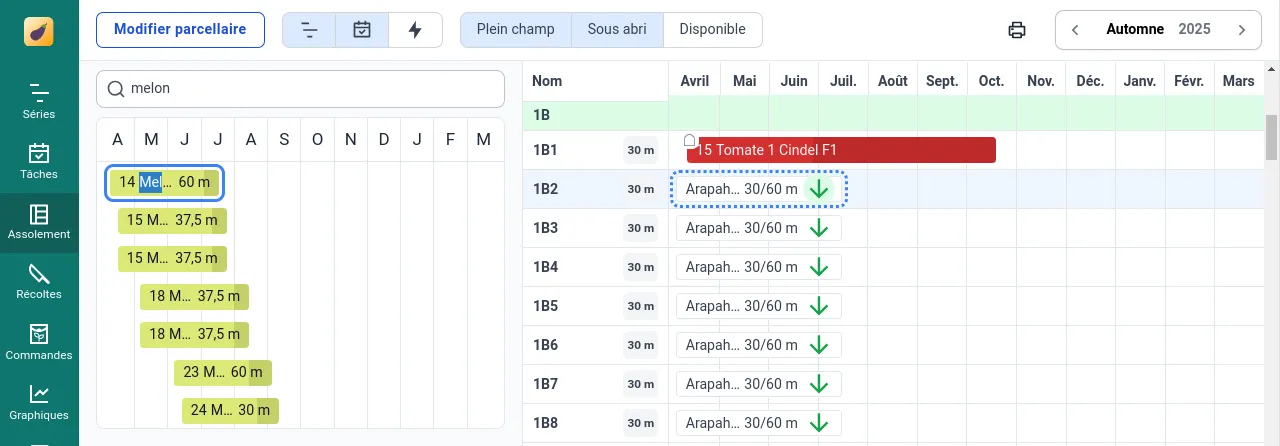Go to next season with right chevron
Image resolution: width=1280 pixels, height=446 pixels.
(x=1242, y=30)
